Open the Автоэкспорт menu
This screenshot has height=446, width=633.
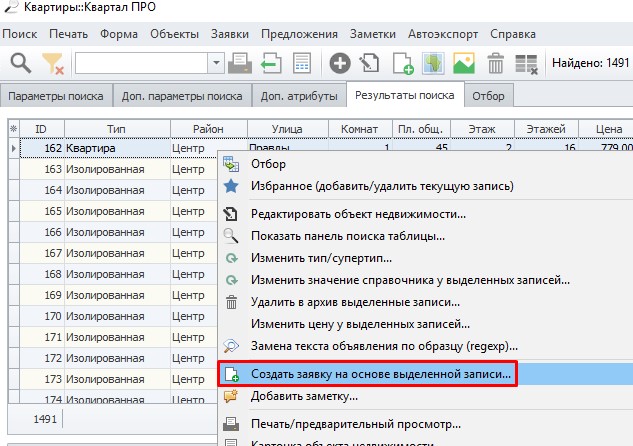(x=443, y=34)
